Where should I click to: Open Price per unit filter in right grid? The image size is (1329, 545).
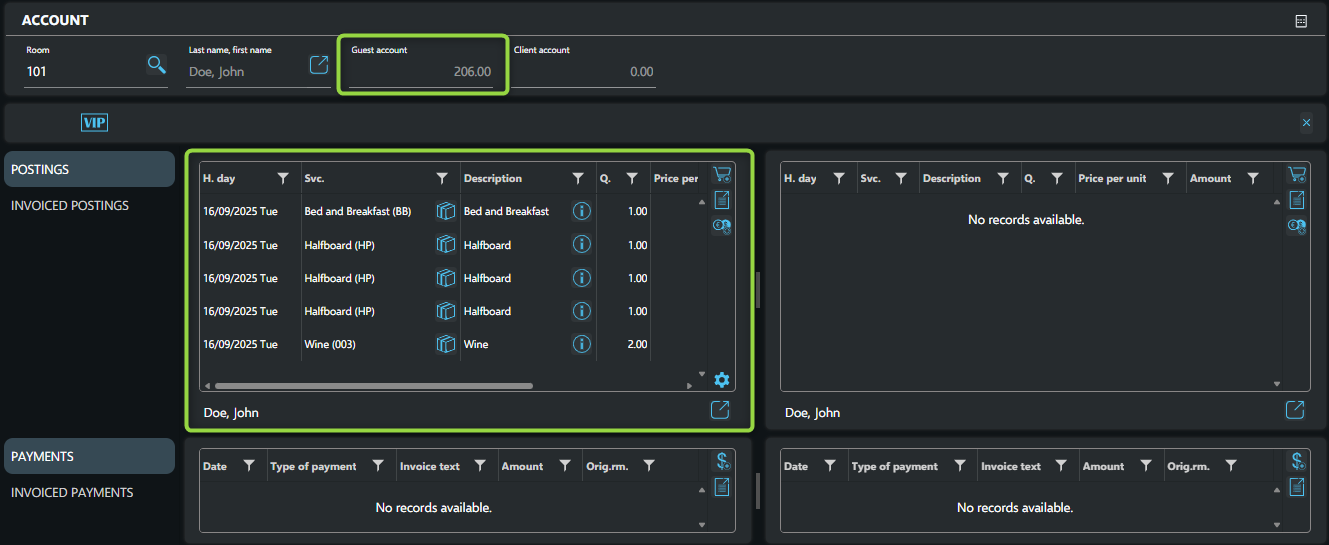pyautogui.click(x=1167, y=179)
